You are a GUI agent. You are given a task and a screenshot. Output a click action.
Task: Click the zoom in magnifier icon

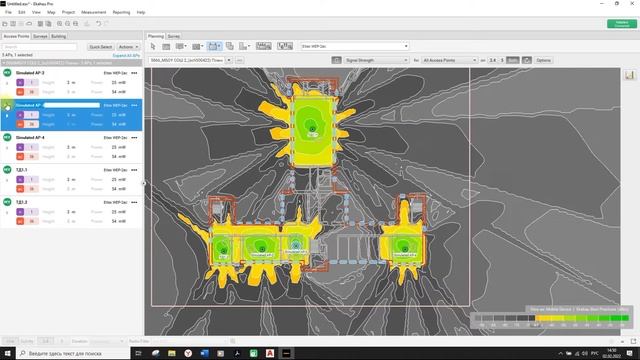[x=60, y=24]
